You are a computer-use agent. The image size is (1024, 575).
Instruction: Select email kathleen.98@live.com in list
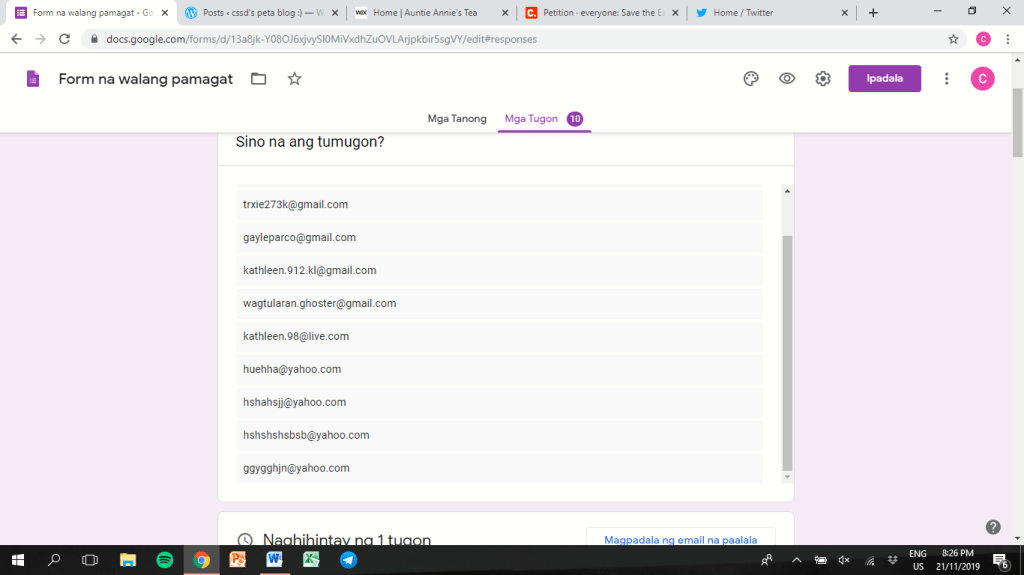point(296,337)
